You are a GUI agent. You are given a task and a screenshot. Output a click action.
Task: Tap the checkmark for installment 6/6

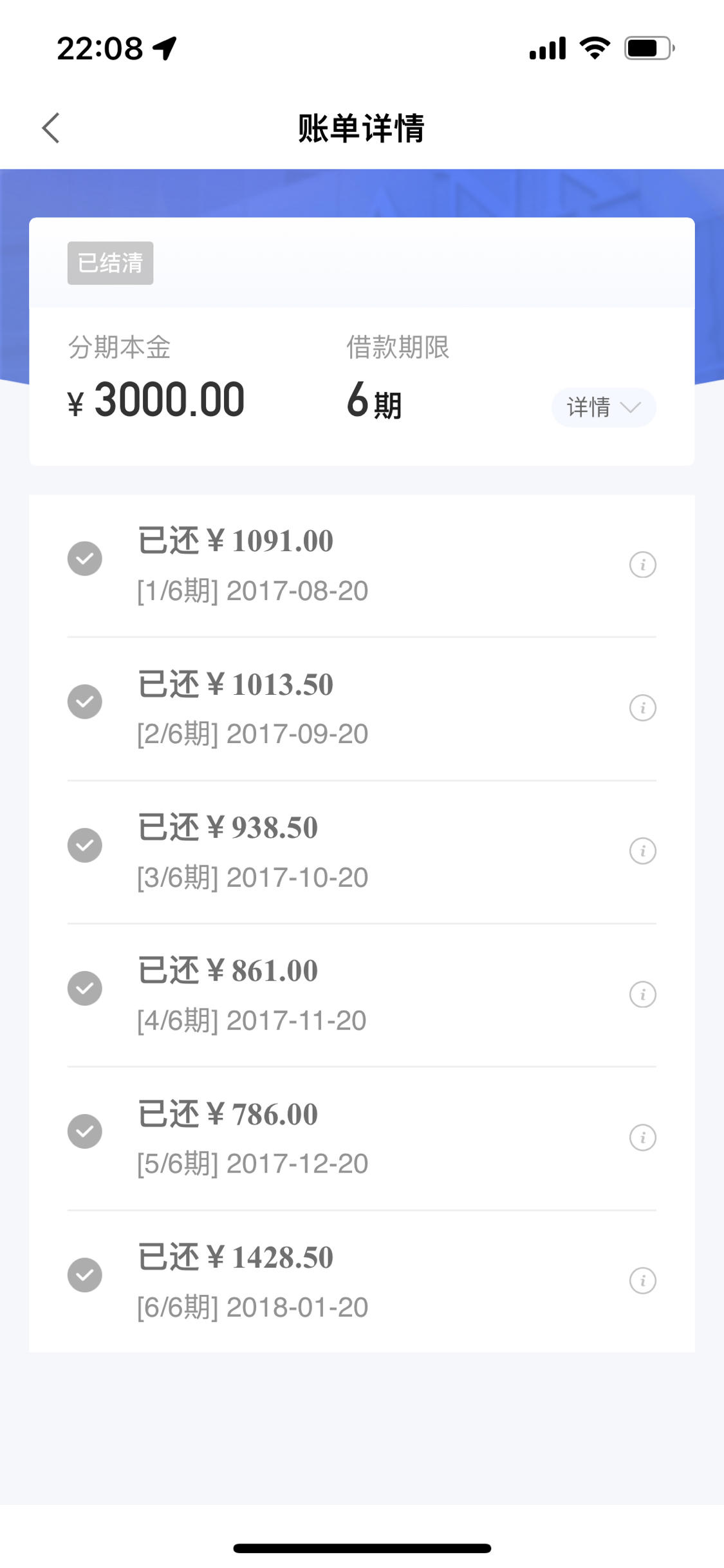click(x=85, y=1274)
